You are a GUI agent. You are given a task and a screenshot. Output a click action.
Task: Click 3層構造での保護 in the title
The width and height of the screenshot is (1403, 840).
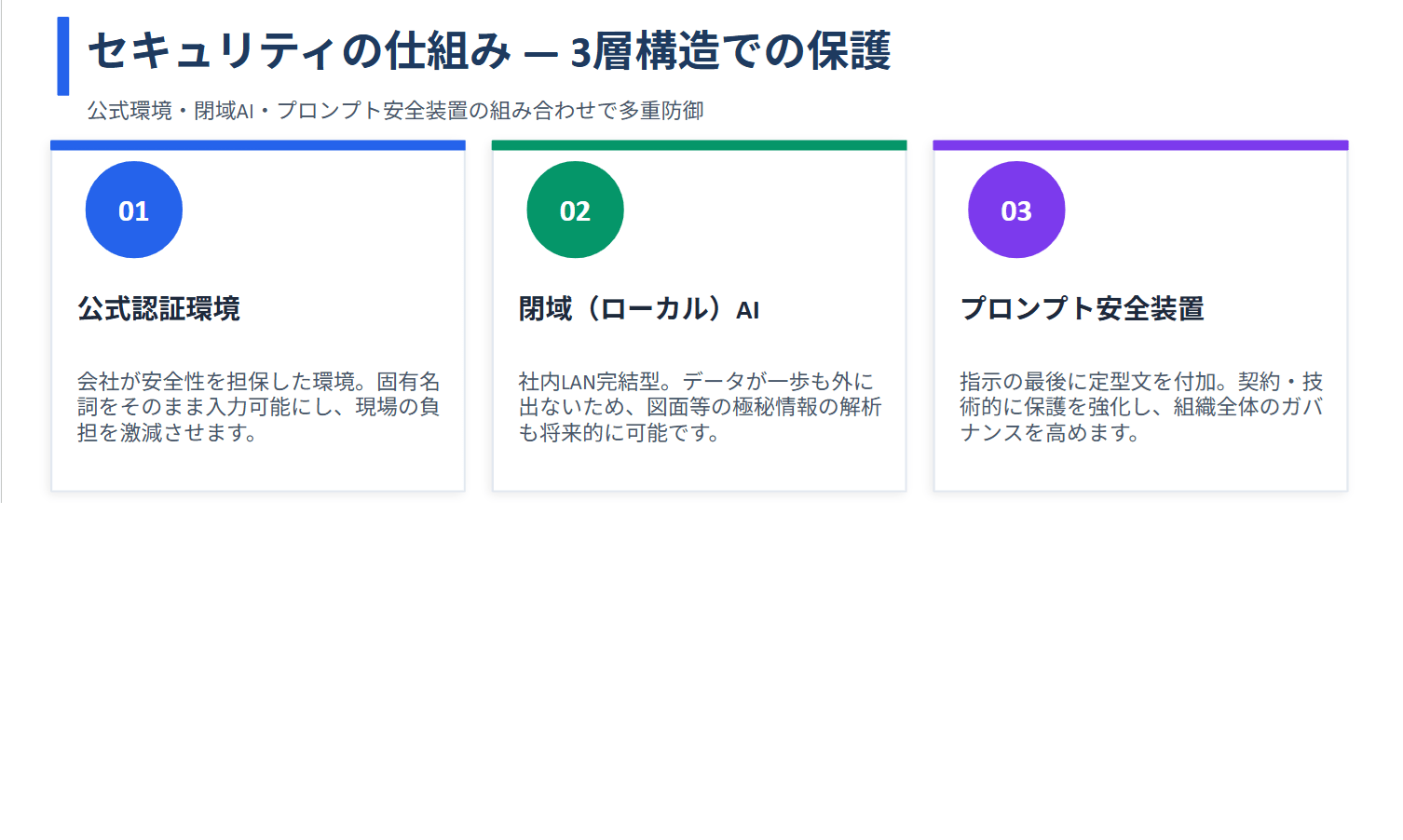(x=730, y=51)
